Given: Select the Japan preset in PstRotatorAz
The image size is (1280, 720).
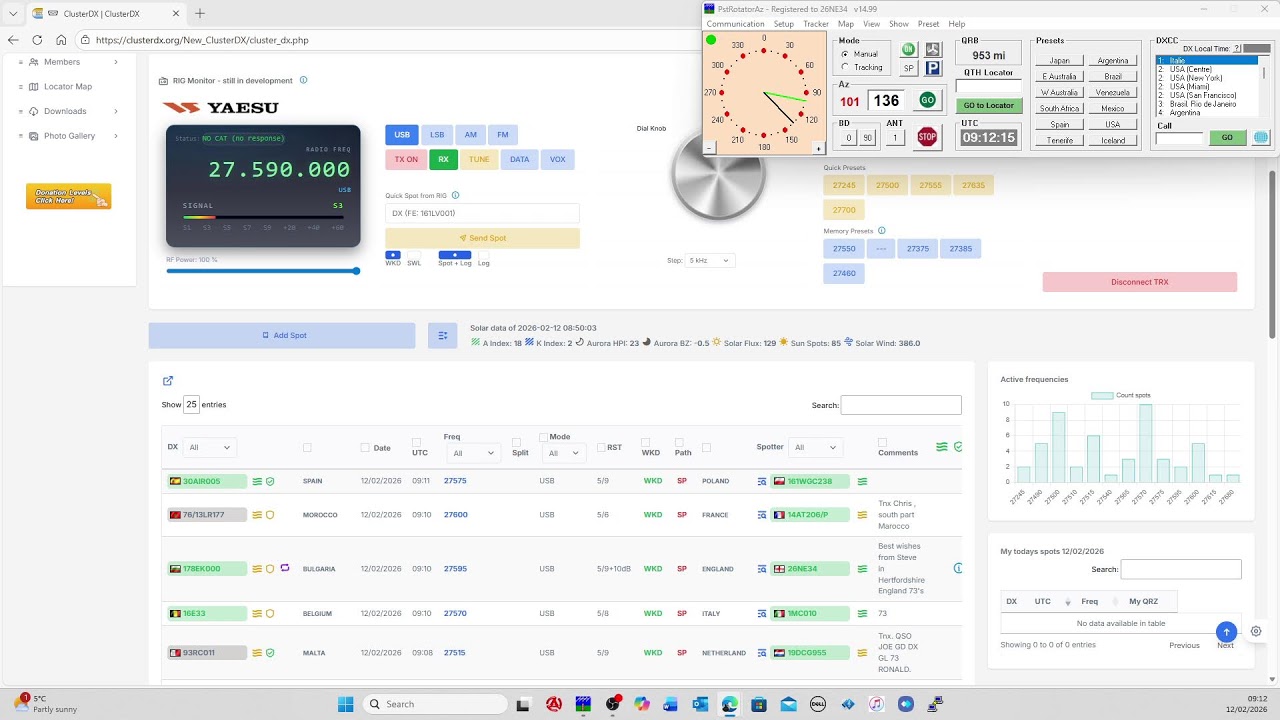Looking at the screenshot, I should point(1059,61).
